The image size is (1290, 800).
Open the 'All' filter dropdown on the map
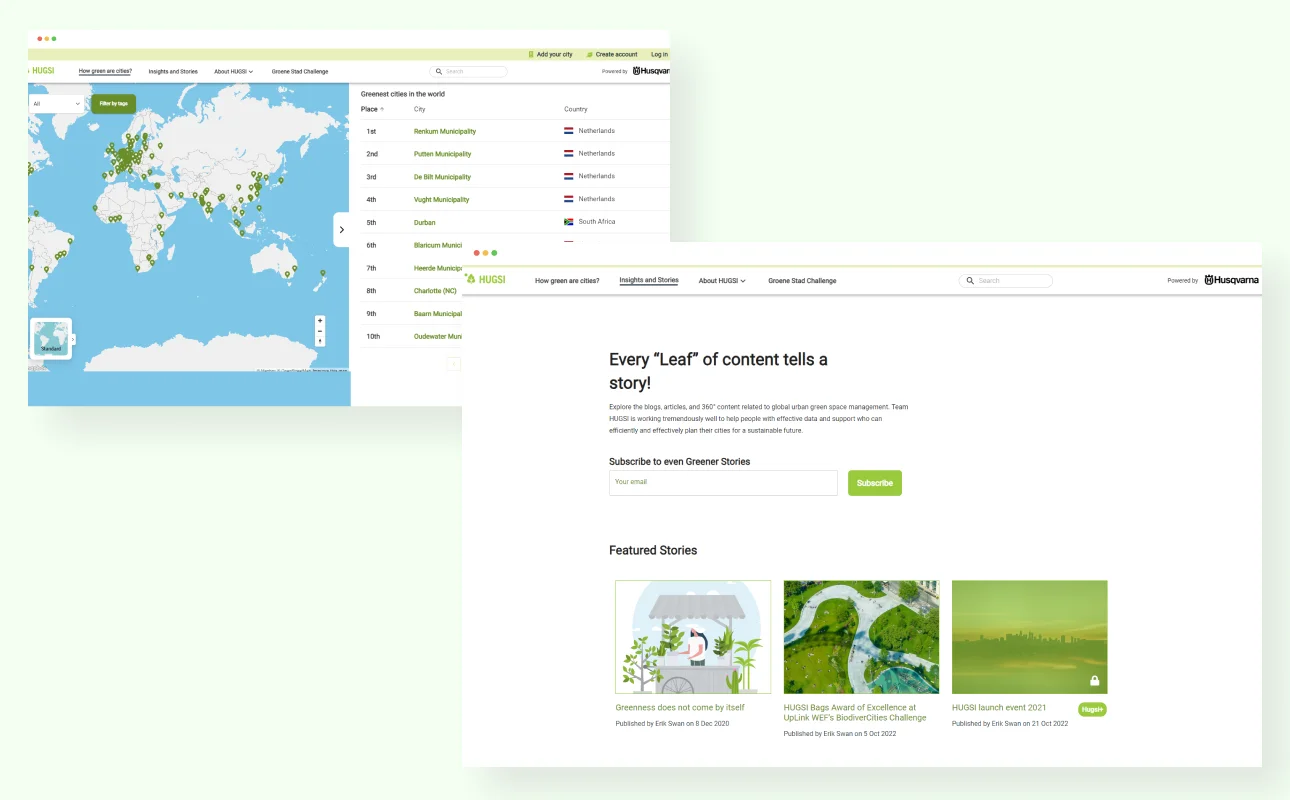[57, 103]
